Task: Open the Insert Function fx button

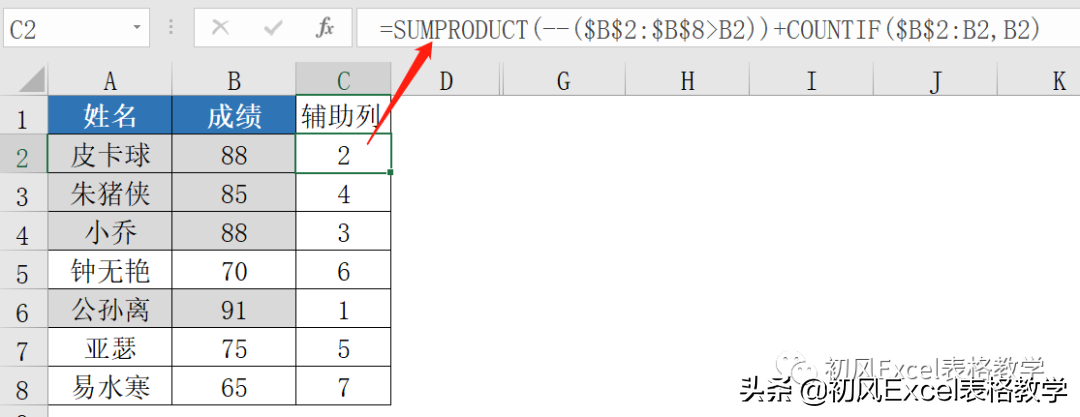Action: (x=325, y=28)
